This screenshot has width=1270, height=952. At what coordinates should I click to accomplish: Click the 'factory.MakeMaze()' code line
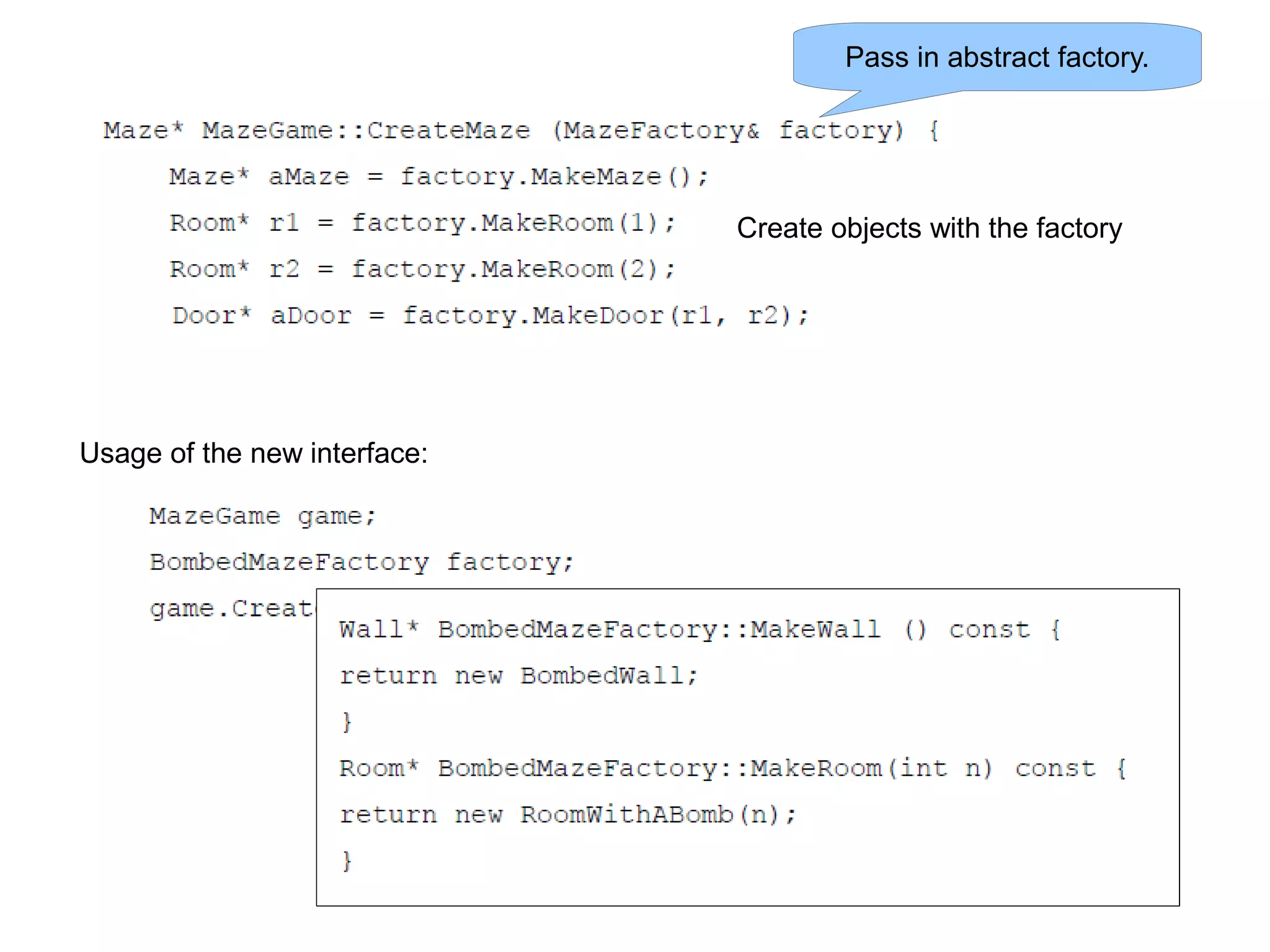pos(438,177)
